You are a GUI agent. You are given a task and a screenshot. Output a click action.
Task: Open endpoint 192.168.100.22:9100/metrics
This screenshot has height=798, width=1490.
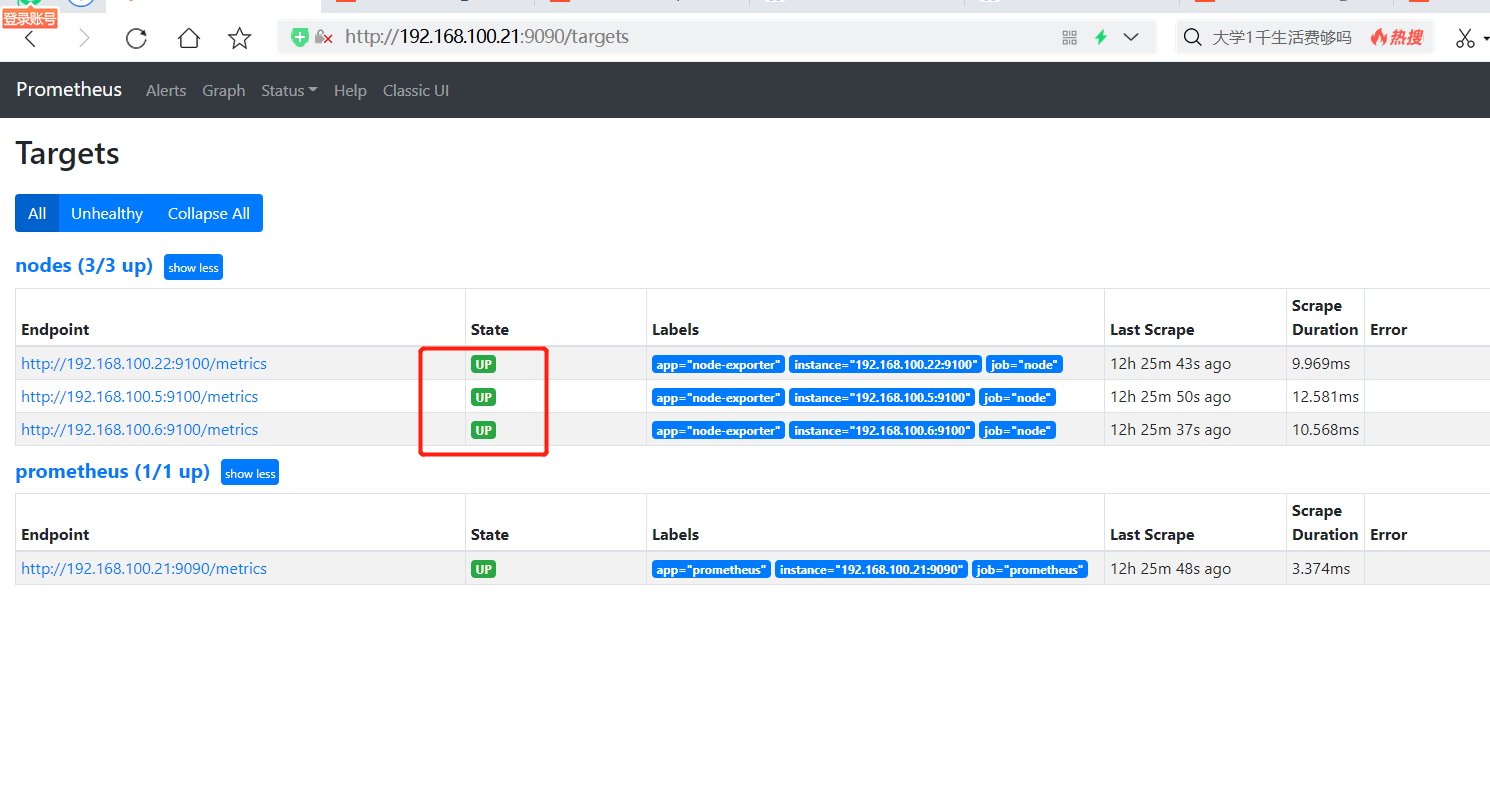[x=144, y=364]
